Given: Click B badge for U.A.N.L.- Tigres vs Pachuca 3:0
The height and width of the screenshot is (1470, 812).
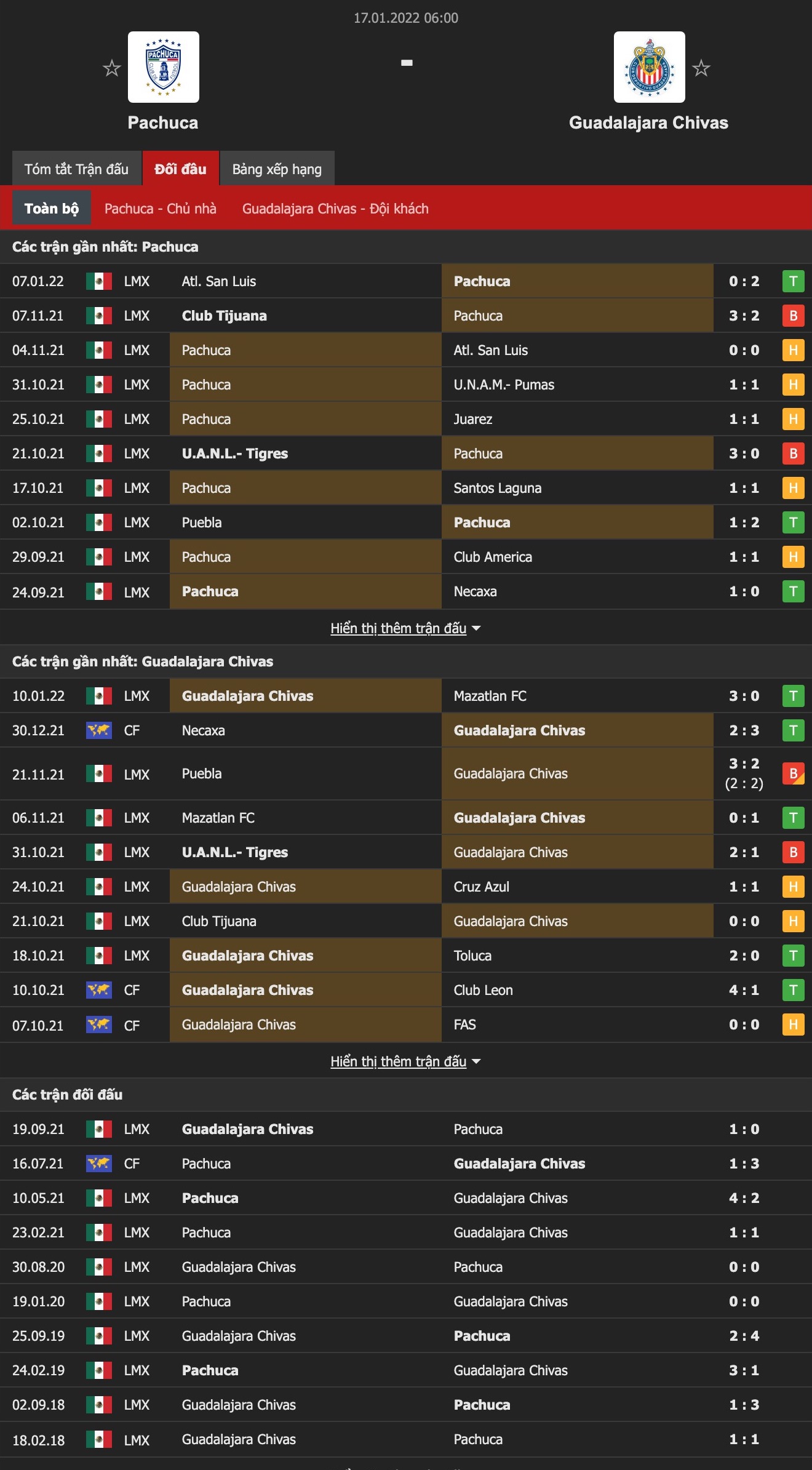Looking at the screenshot, I should point(794,453).
